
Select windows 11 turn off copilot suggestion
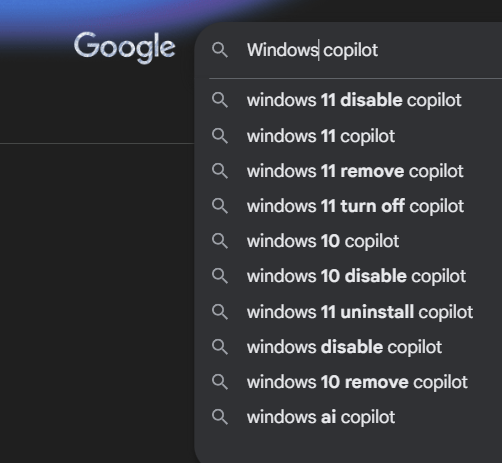click(348, 206)
